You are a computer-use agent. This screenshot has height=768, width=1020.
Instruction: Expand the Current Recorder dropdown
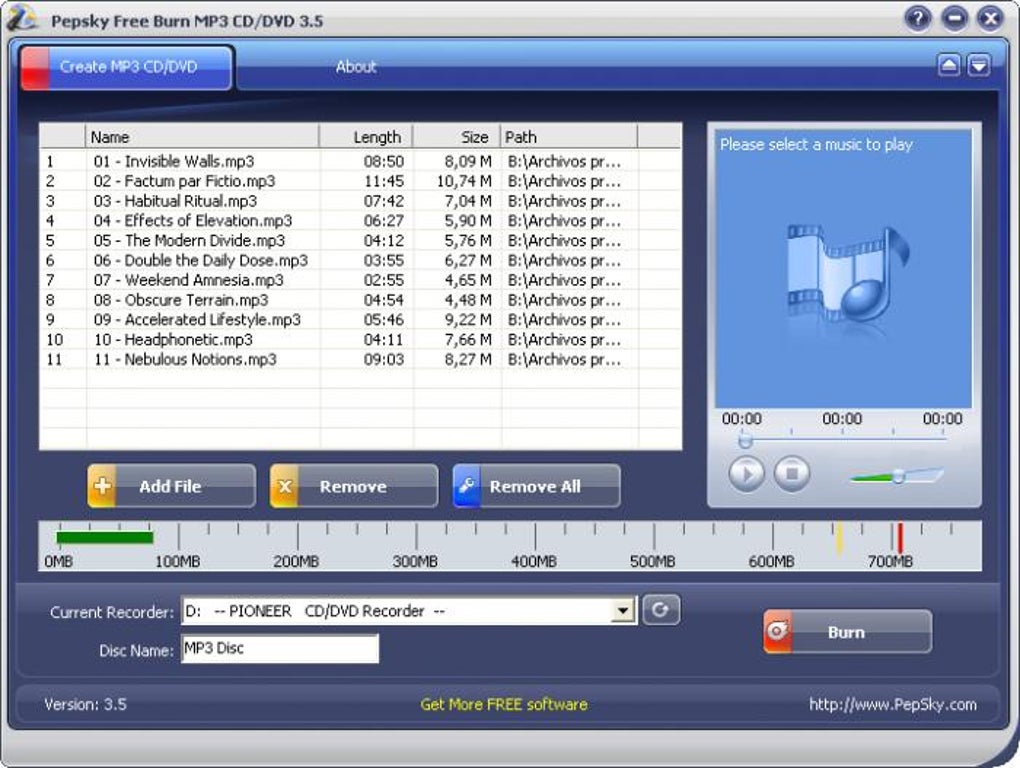coord(623,611)
